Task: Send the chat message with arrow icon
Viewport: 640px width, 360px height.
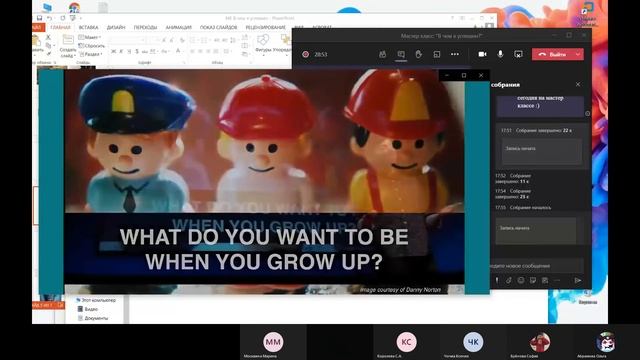Action: [x=578, y=280]
